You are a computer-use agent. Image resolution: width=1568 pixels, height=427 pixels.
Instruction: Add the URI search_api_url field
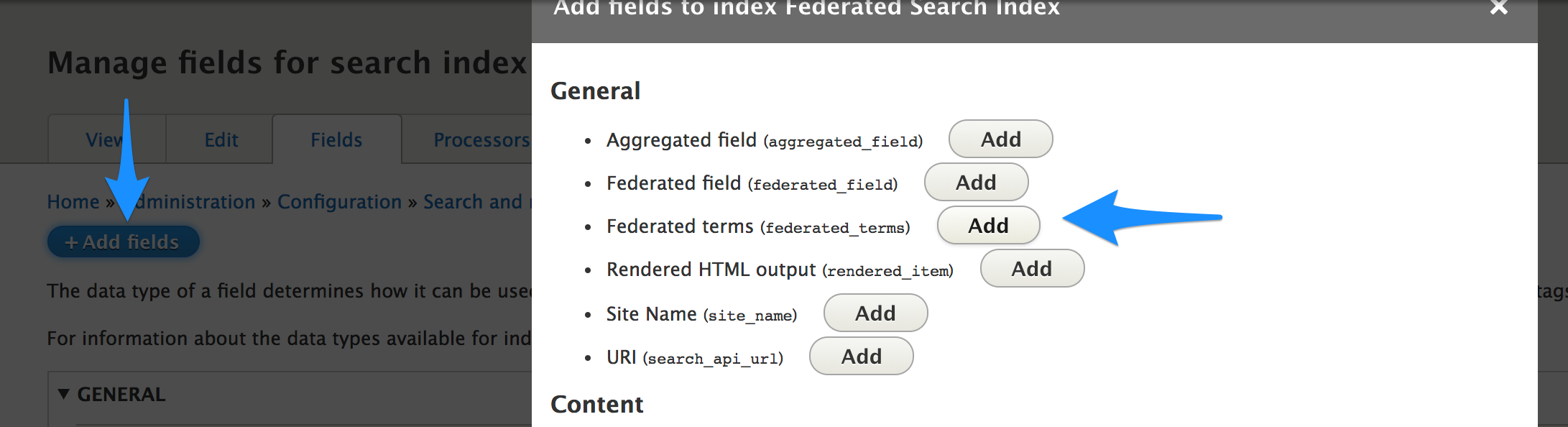(861, 357)
